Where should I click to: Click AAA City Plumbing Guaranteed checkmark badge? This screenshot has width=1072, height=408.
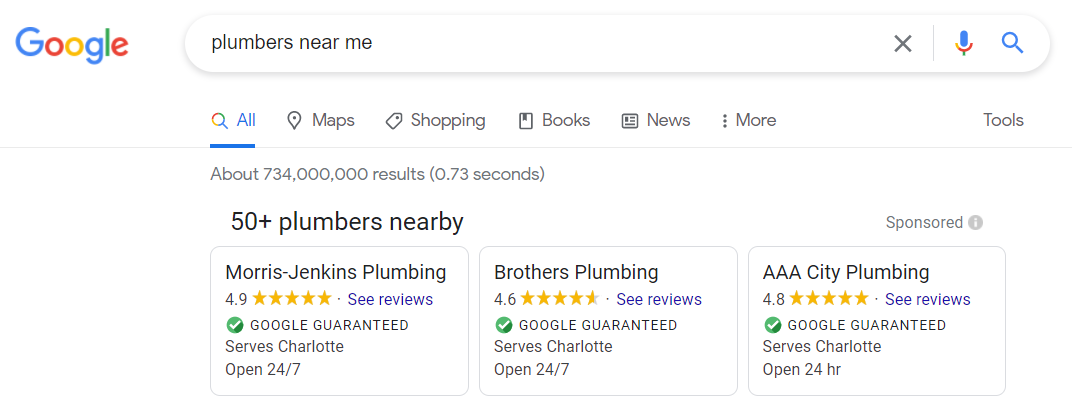coord(772,325)
